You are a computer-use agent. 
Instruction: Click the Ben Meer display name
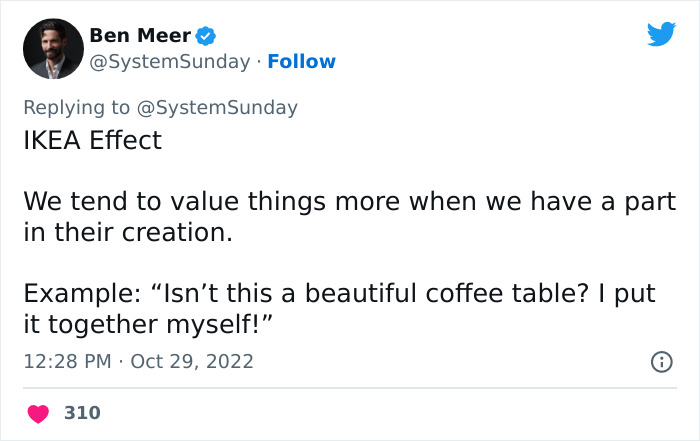coord(140,36)
